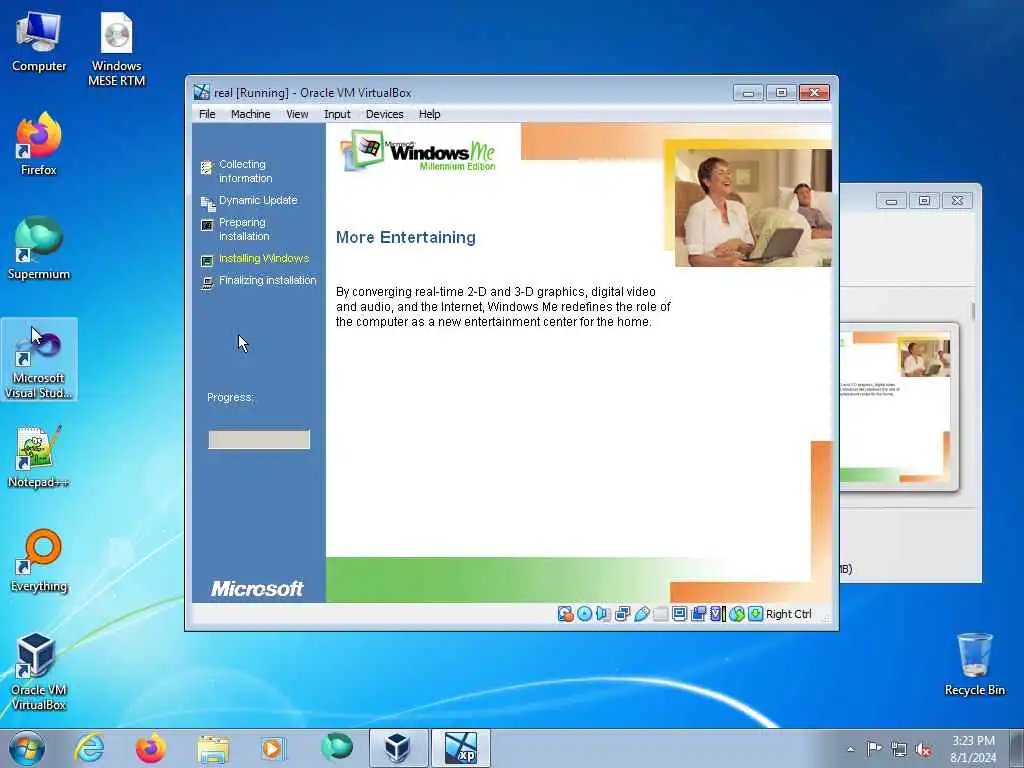Open Windows Explorer from the taskbar
The image size is (1024, 768).
pyautogui.click(x=213, y=748)
